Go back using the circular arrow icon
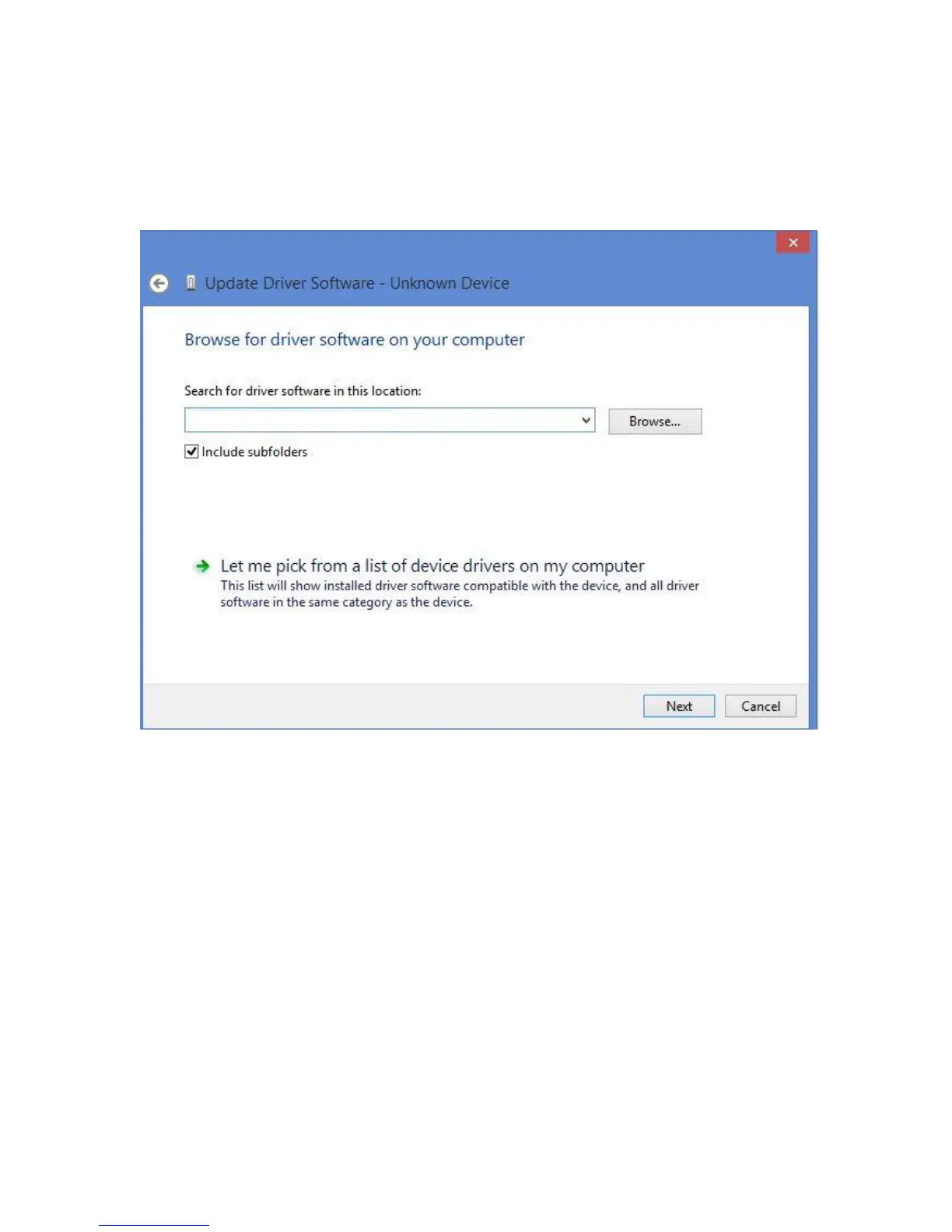952x1232 pixels. 159,284
